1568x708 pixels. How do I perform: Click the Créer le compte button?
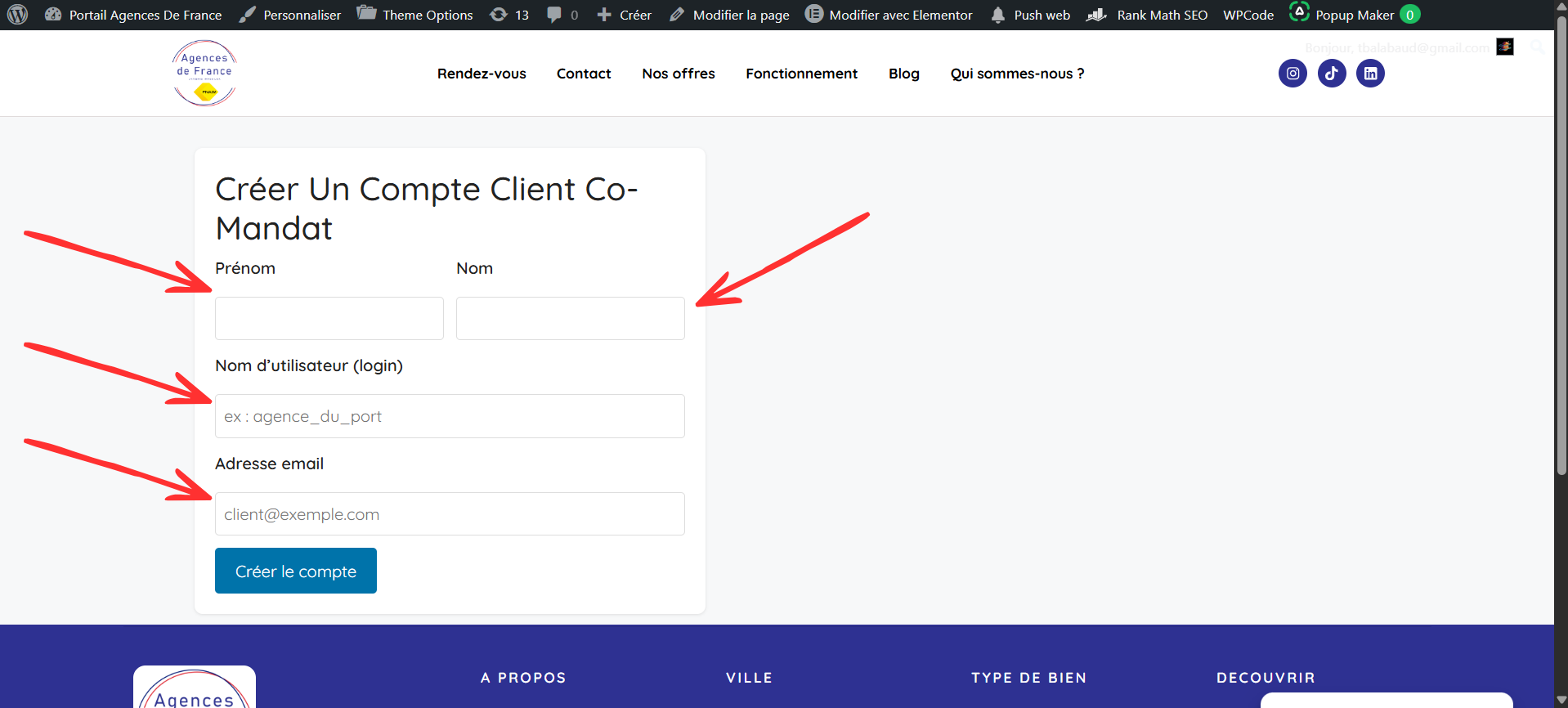(x=296, y=571)
